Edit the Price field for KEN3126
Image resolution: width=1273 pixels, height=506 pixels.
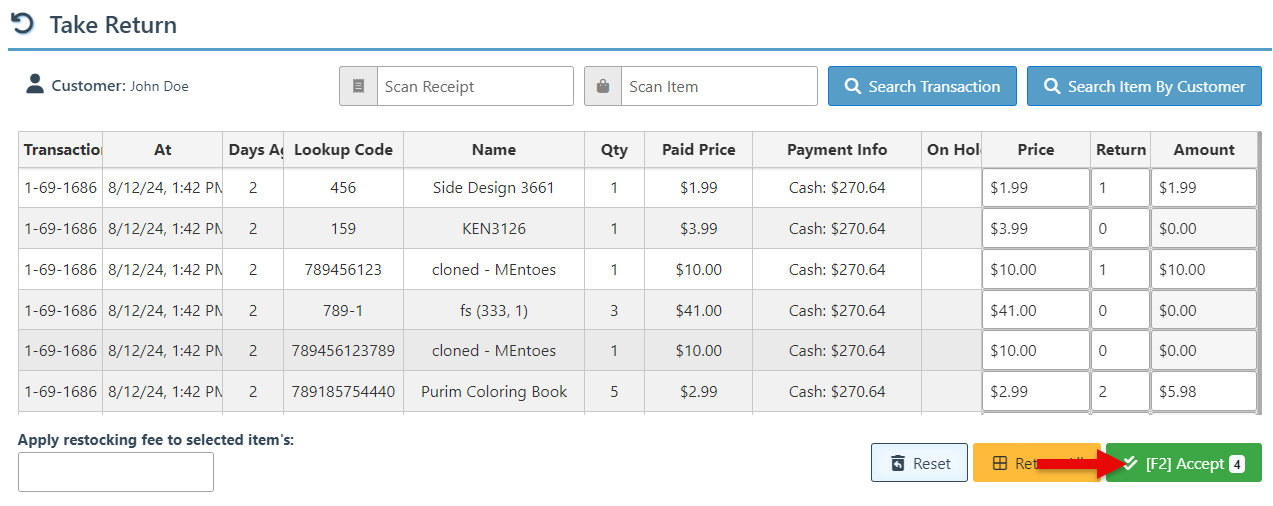(1035, 229)
